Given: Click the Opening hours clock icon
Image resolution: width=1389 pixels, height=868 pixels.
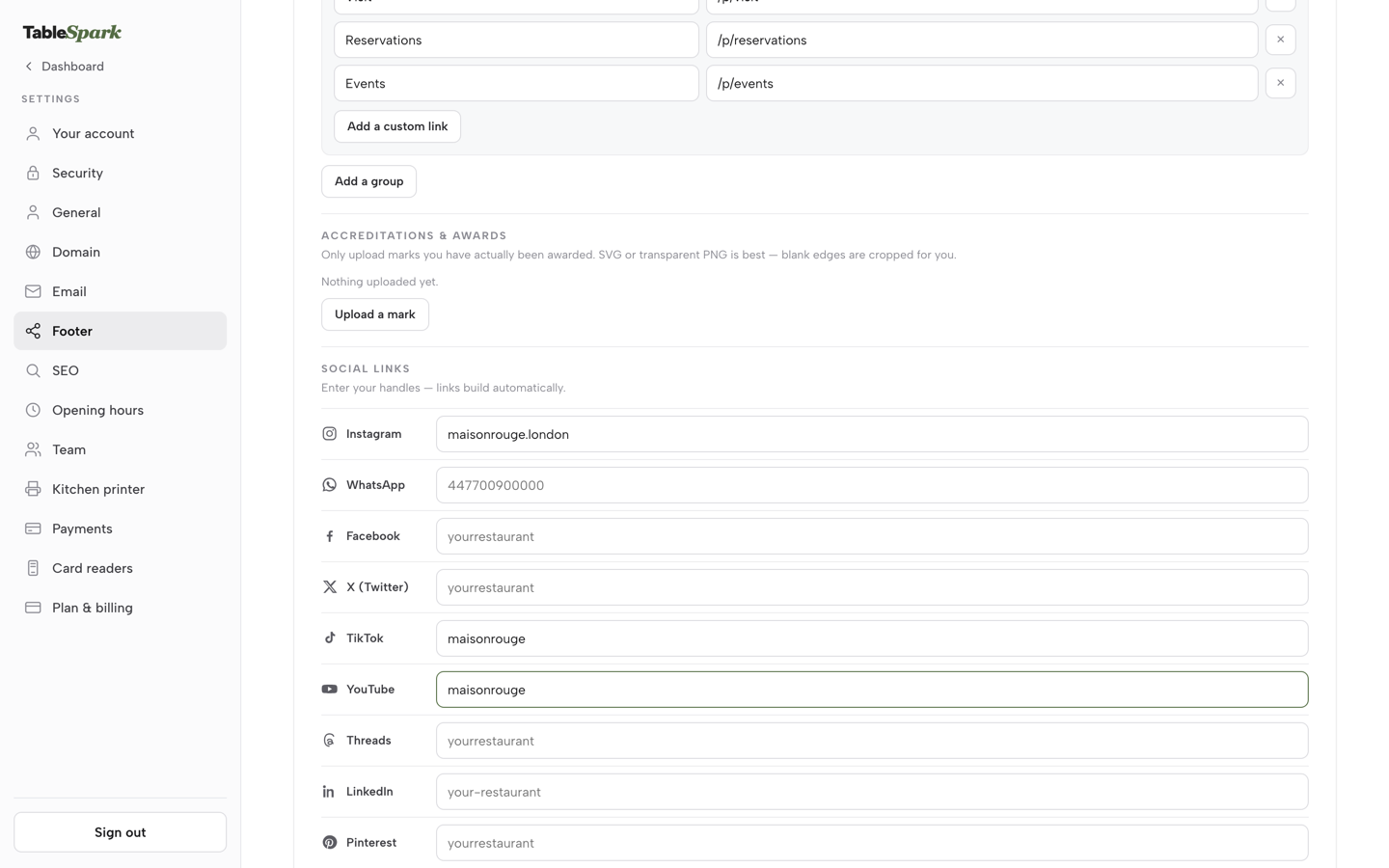Looking at the screenshot, I should click(x=33, y=410).
